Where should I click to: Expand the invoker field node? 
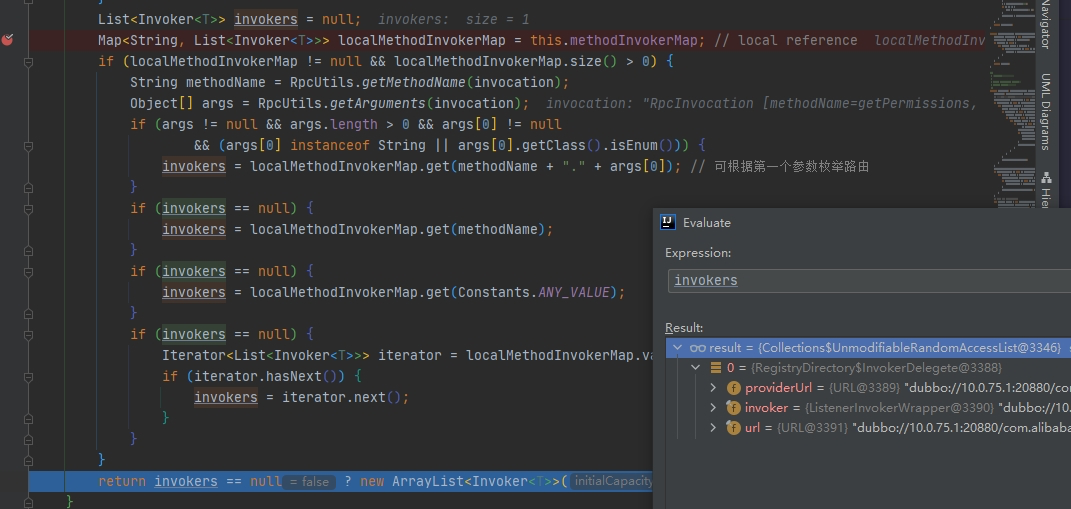(714, 408)
